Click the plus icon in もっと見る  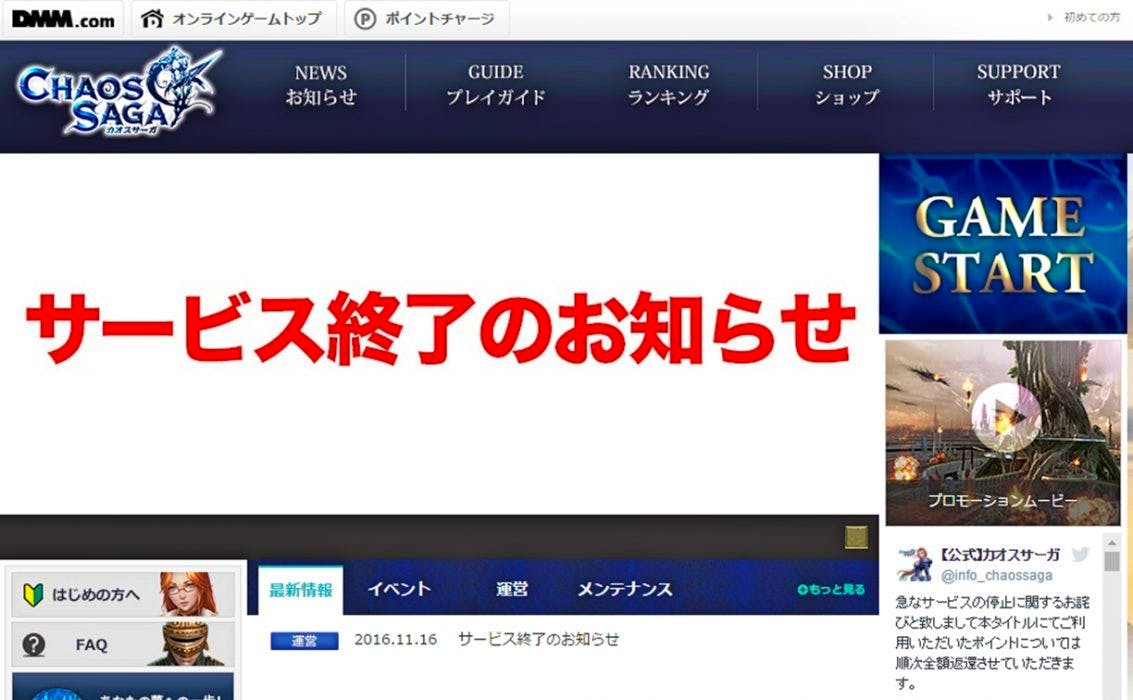(x=802, y=589)
